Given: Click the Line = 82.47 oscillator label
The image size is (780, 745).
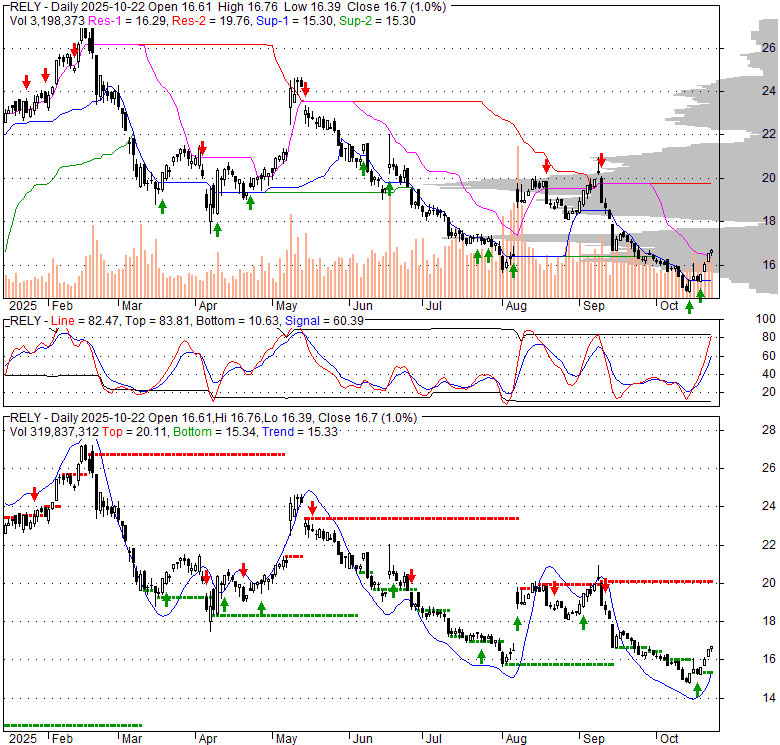Looking at the screenshot, I should click(x=85, y=321).
